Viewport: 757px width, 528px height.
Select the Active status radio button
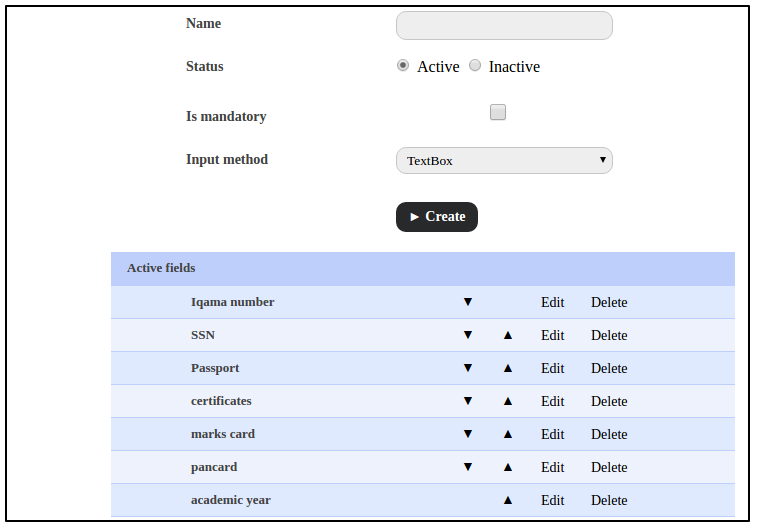pyautogui.click(x=403, y=66)
